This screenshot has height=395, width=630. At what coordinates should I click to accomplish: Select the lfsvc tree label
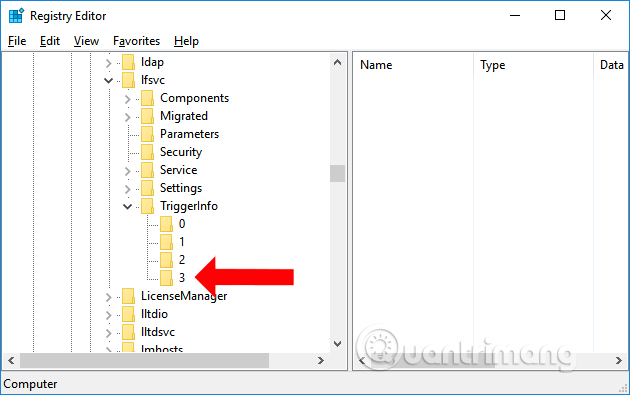coord(153,80)
